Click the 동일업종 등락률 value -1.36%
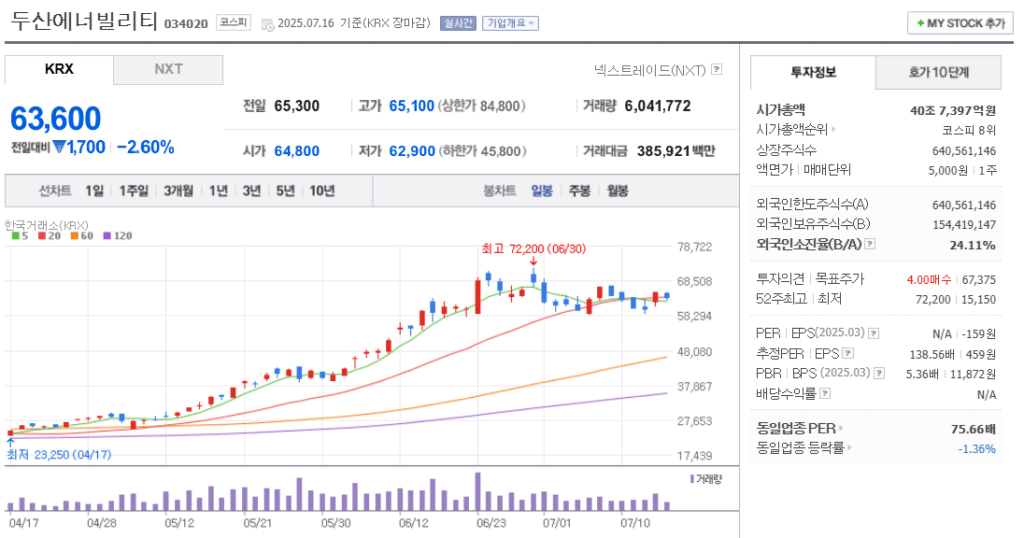 pyautogui.click(x=976, y=449)
